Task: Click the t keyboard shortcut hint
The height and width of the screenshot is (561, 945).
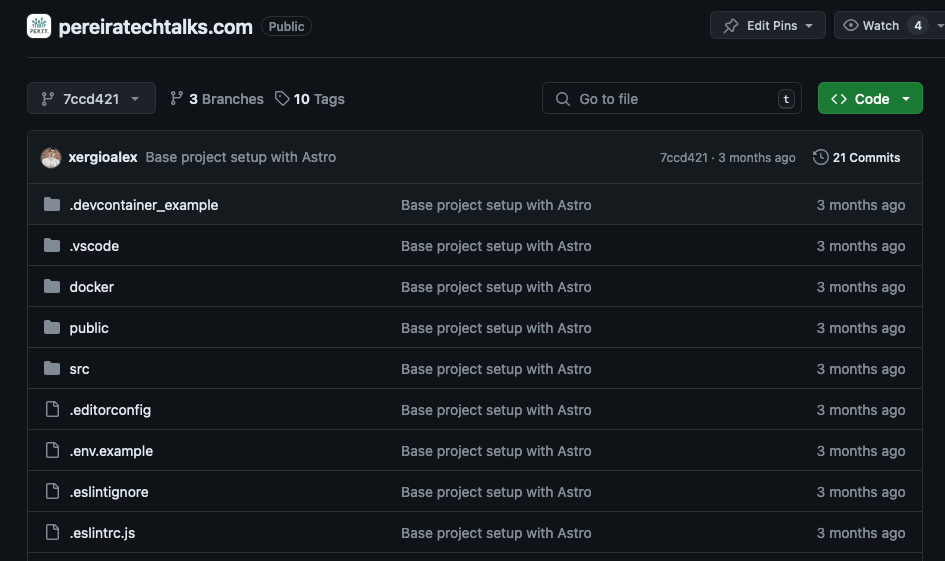Action: [786, 99]
